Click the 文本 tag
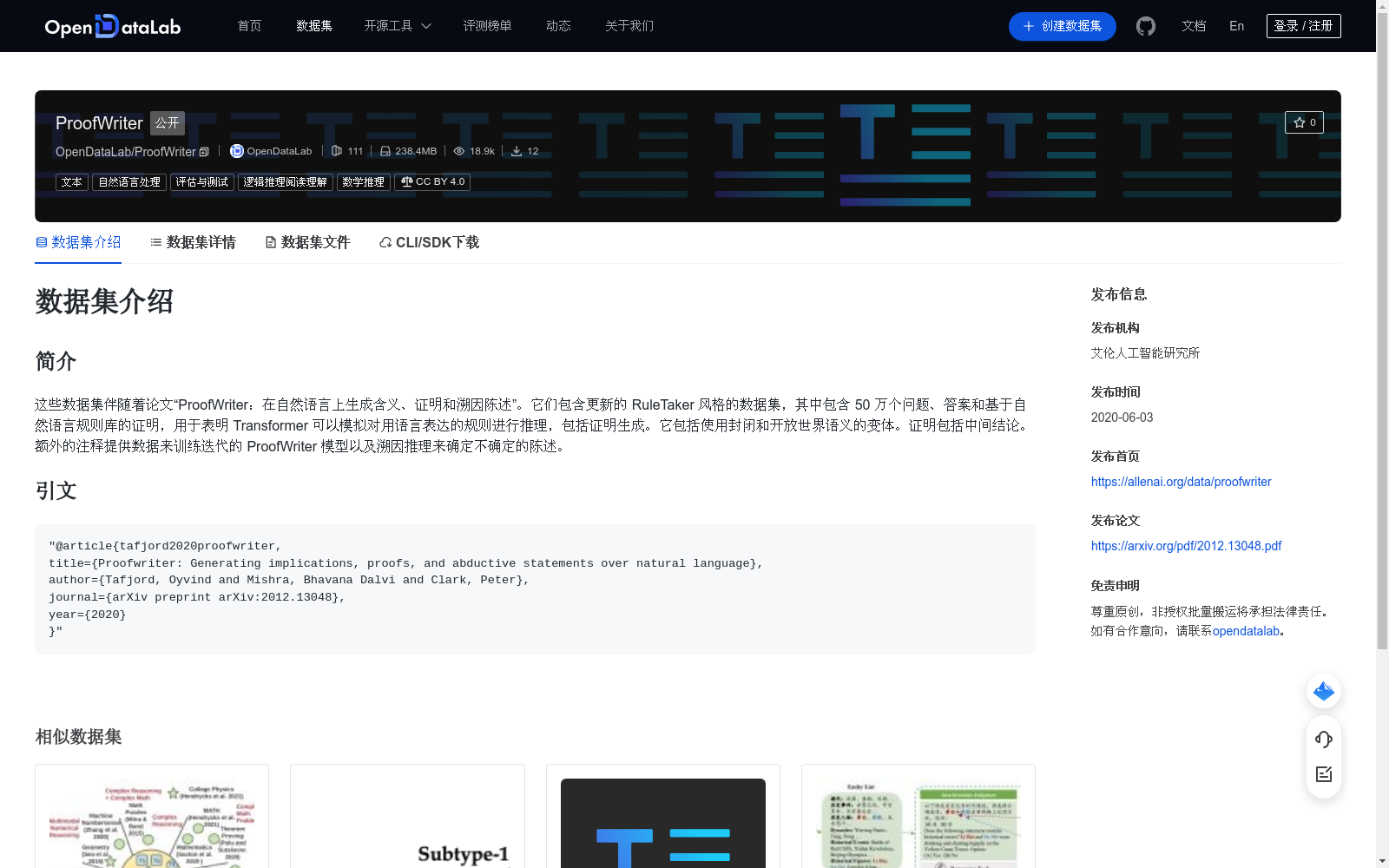The height and width of the screenshot is (868, 1389). [72, 182]
